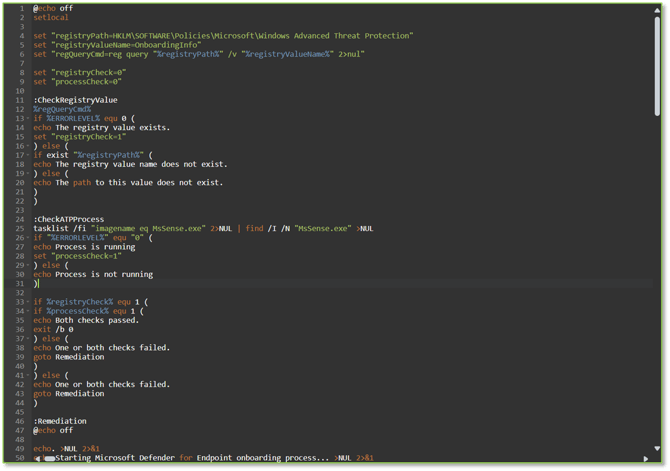The width and height of the screenshot is (670, 471).
Task: Click the vertical scrollbar up arrow
Action: tap(657, 10)
